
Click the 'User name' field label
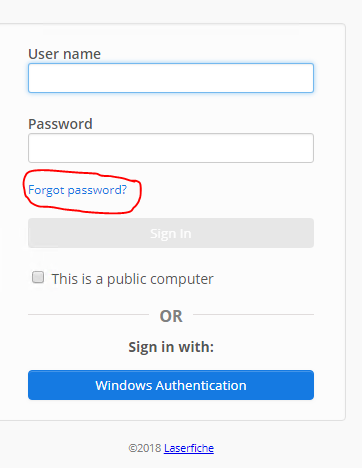click(64, 54)
